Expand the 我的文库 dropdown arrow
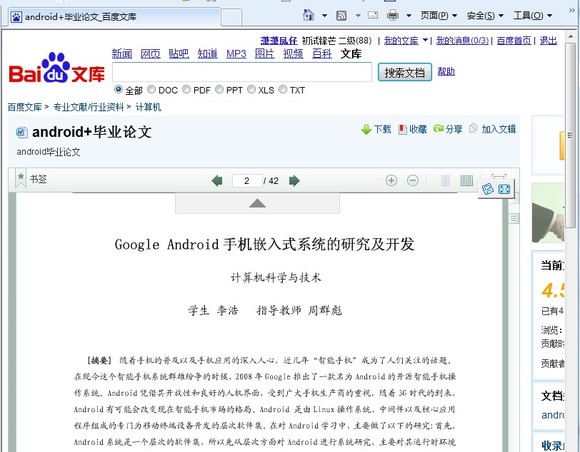 point(425,40)
